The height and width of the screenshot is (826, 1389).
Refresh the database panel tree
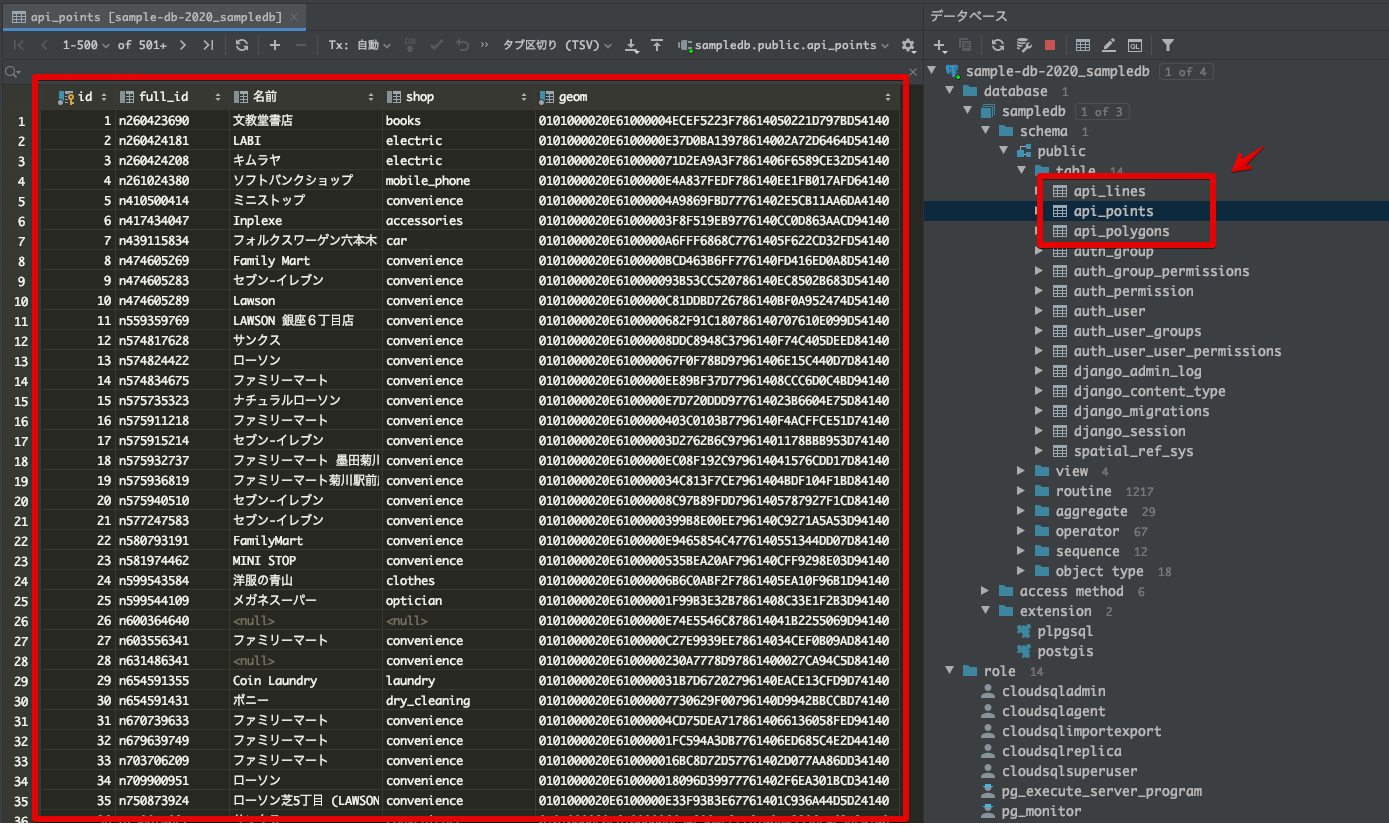tap(998, 45)
